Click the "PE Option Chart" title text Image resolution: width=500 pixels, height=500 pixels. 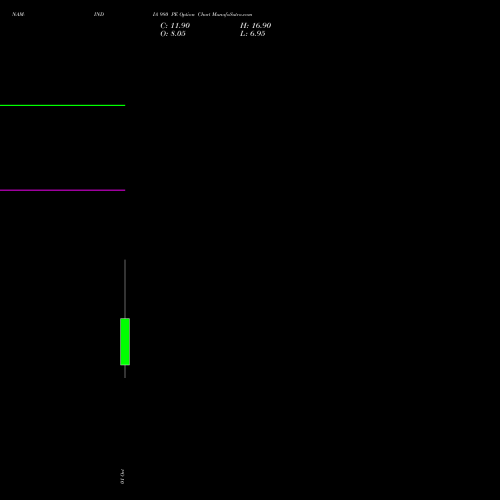tap(191, 14)
